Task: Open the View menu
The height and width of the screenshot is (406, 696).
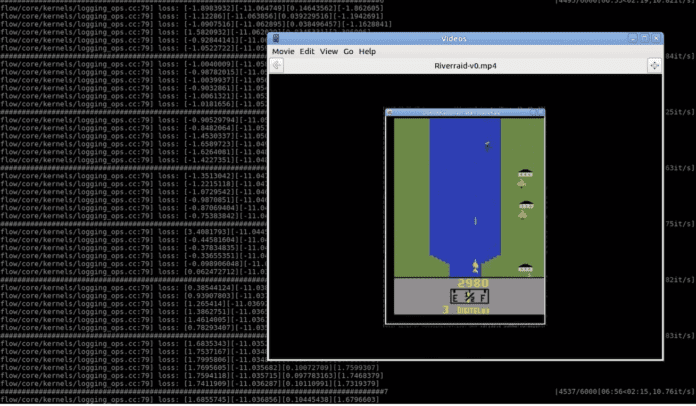Action: click(328, 51)
